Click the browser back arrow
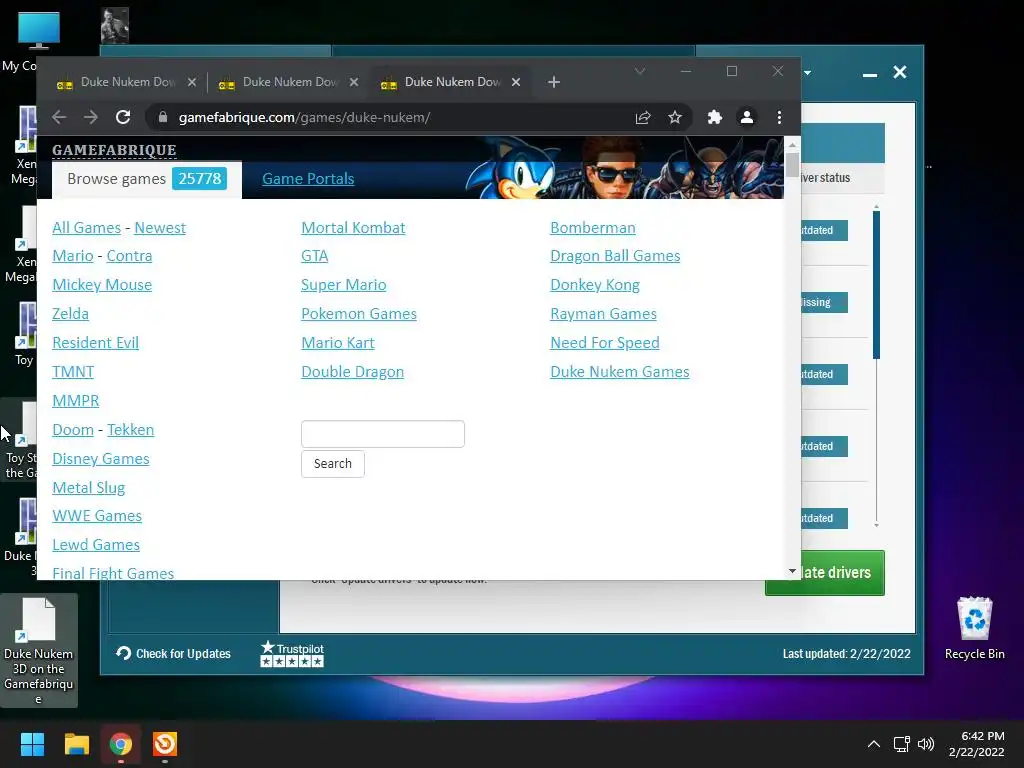Screen dimensions: 1024x768 (59, 117)
